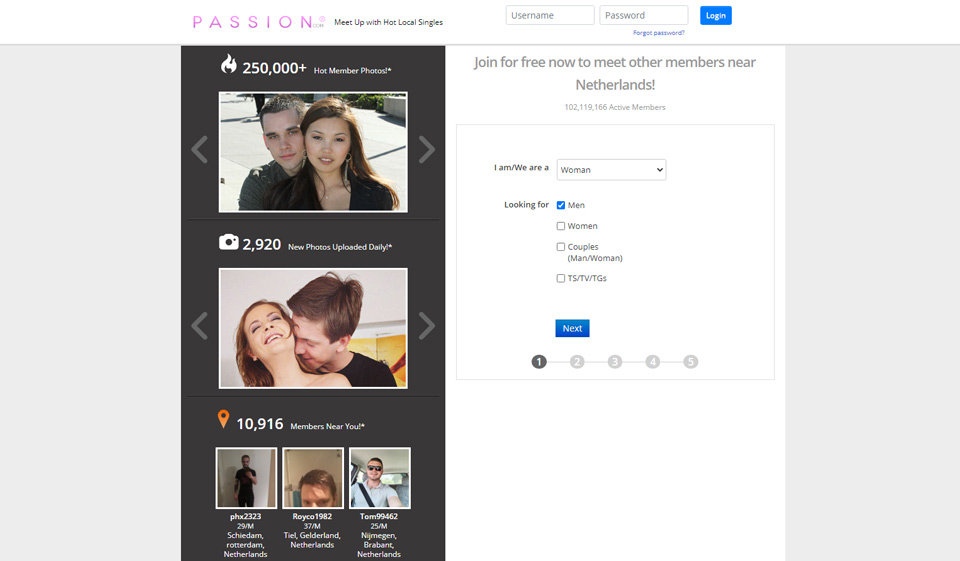Advance second carousel with right arrow
960x561 pixels.
point(427,326)
